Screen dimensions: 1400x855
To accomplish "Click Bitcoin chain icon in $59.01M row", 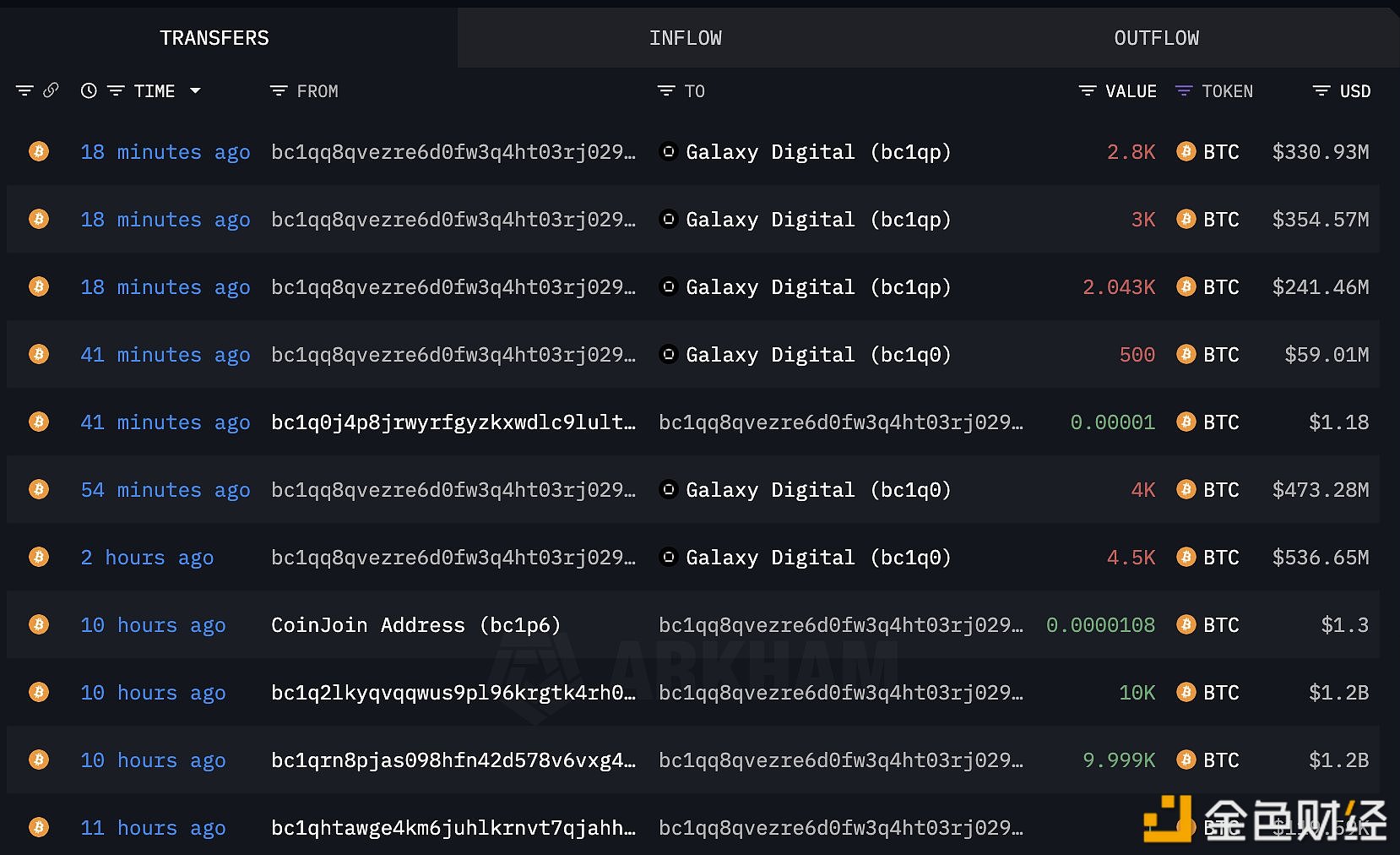I will click(39, 354).
